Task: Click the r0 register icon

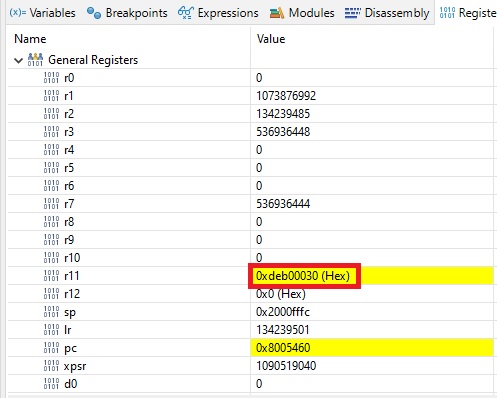Action: tap(51, 78)
